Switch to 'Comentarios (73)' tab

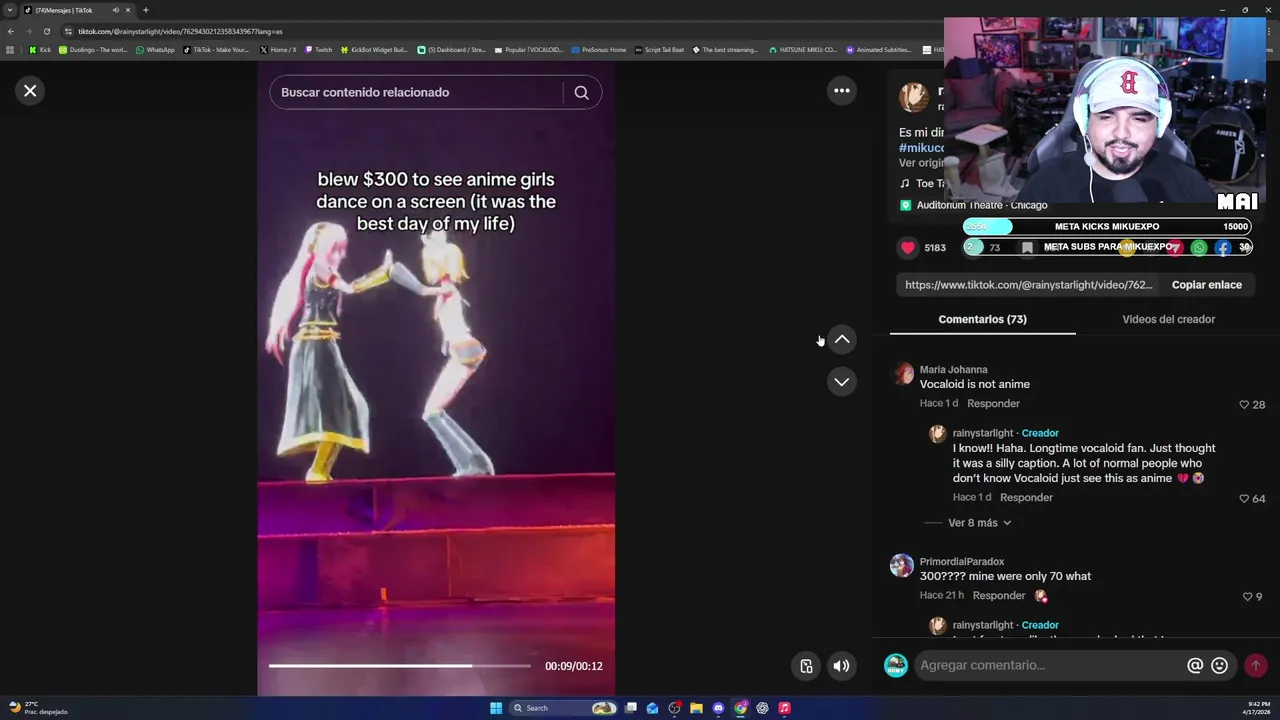coord(982,319)
